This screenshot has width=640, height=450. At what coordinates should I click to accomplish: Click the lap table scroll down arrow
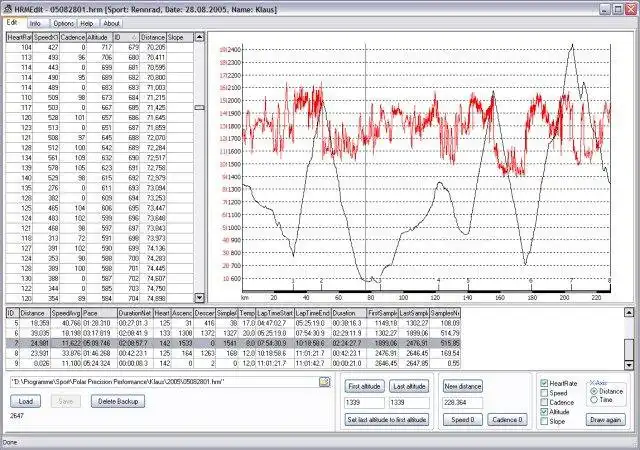(629, 365)
